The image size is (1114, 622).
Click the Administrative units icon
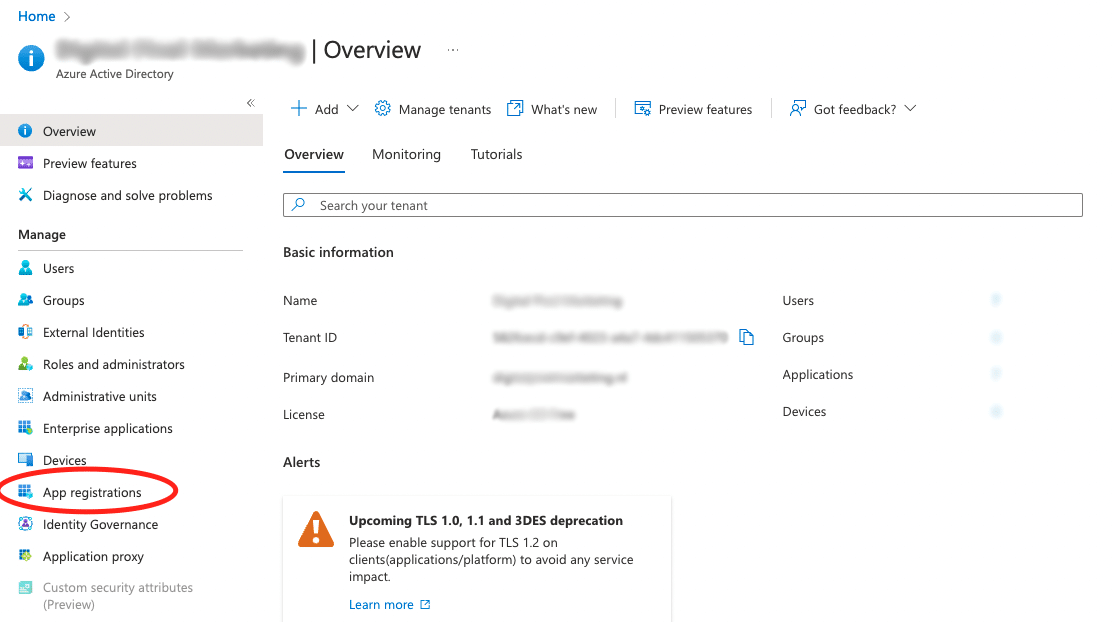[25, 396]
